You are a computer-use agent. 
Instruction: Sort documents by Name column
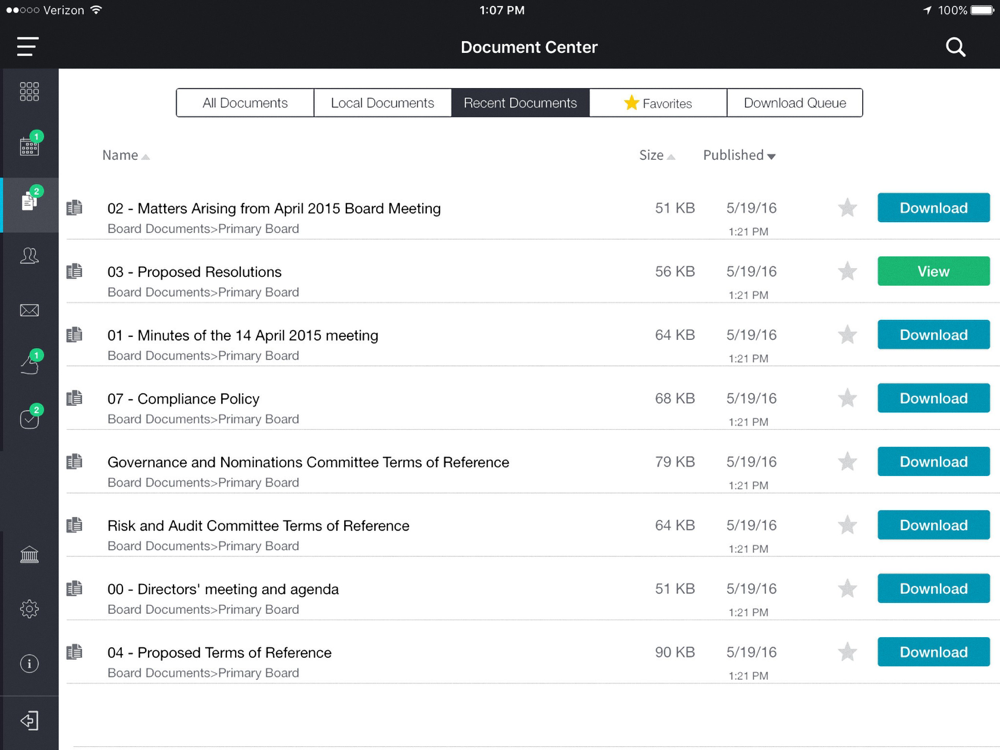click(x=126, y=156)
